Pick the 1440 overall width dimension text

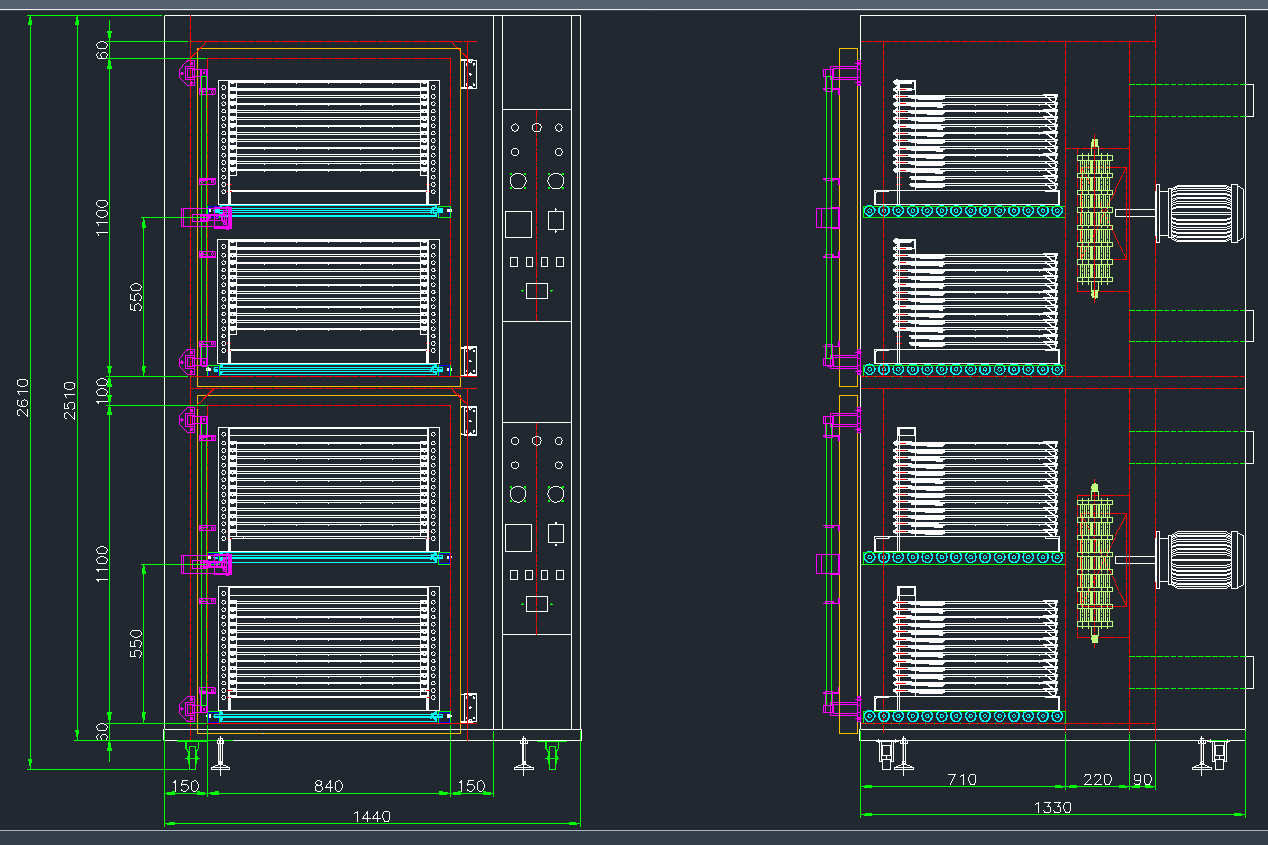(371, 817)
